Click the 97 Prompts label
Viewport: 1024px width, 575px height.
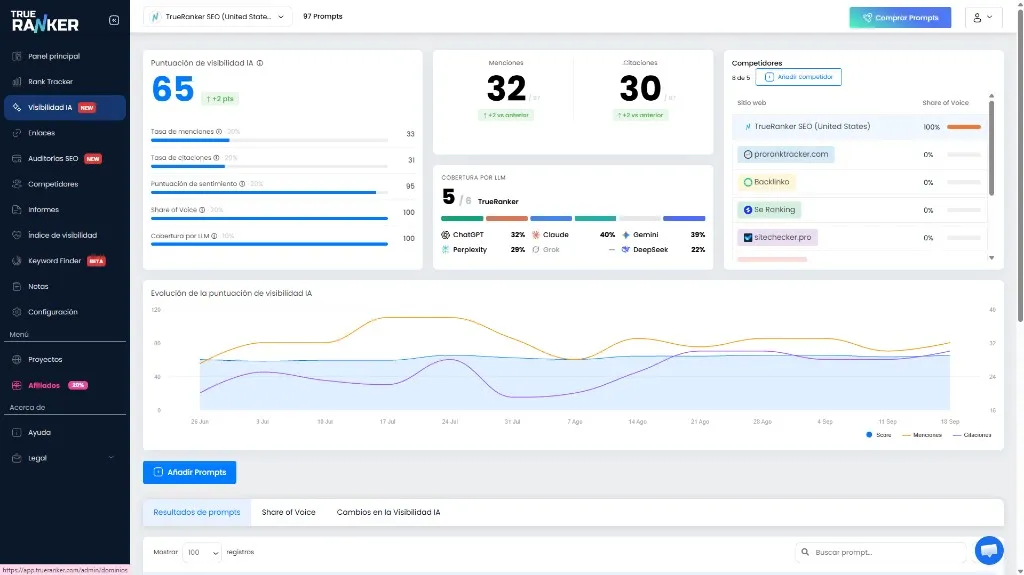pyautogui.click(x=323, y=16)
